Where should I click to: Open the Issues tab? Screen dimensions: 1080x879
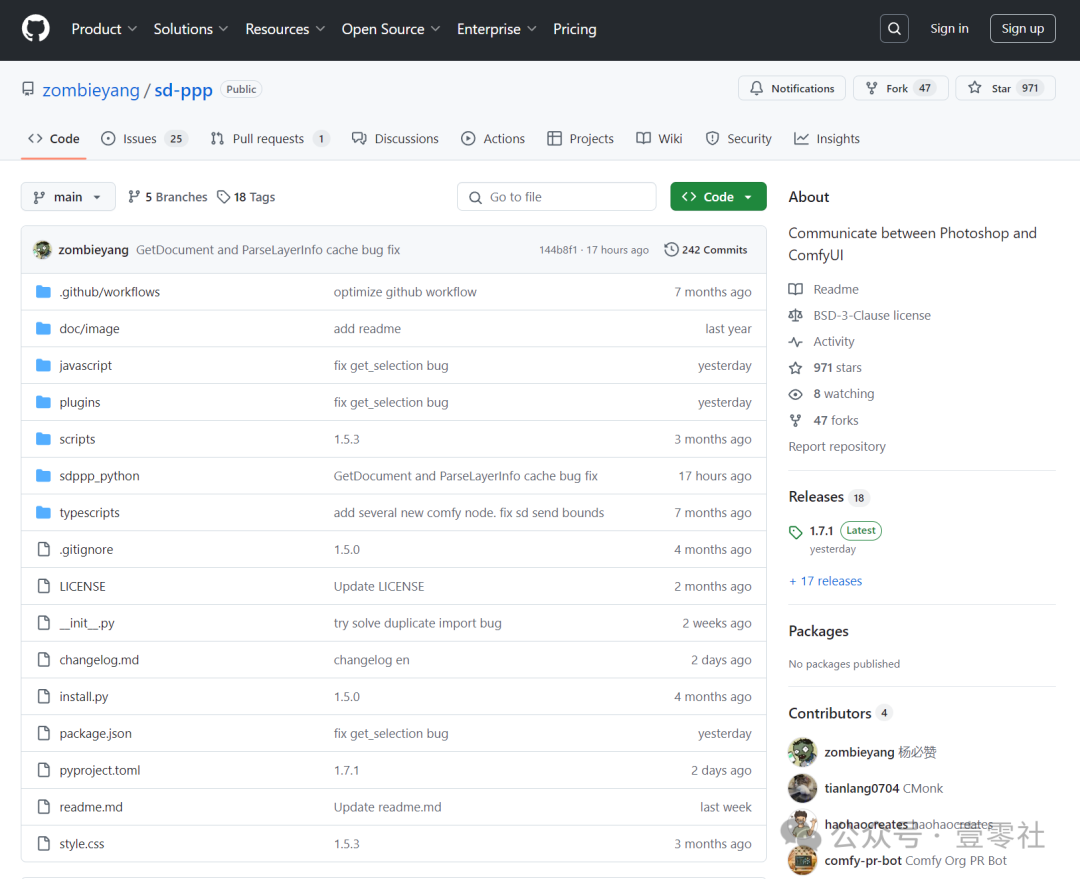pyautogui.click(x=144, y=138)
